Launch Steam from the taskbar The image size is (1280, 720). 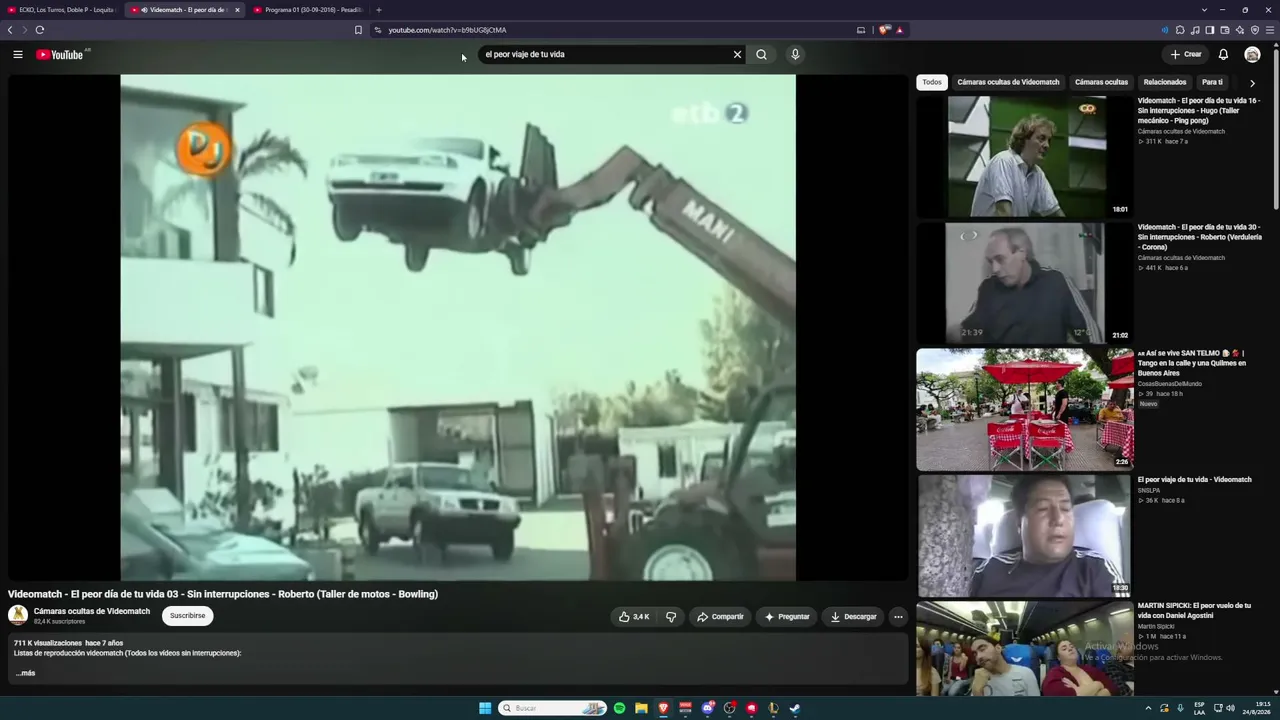tap(795, 708)
